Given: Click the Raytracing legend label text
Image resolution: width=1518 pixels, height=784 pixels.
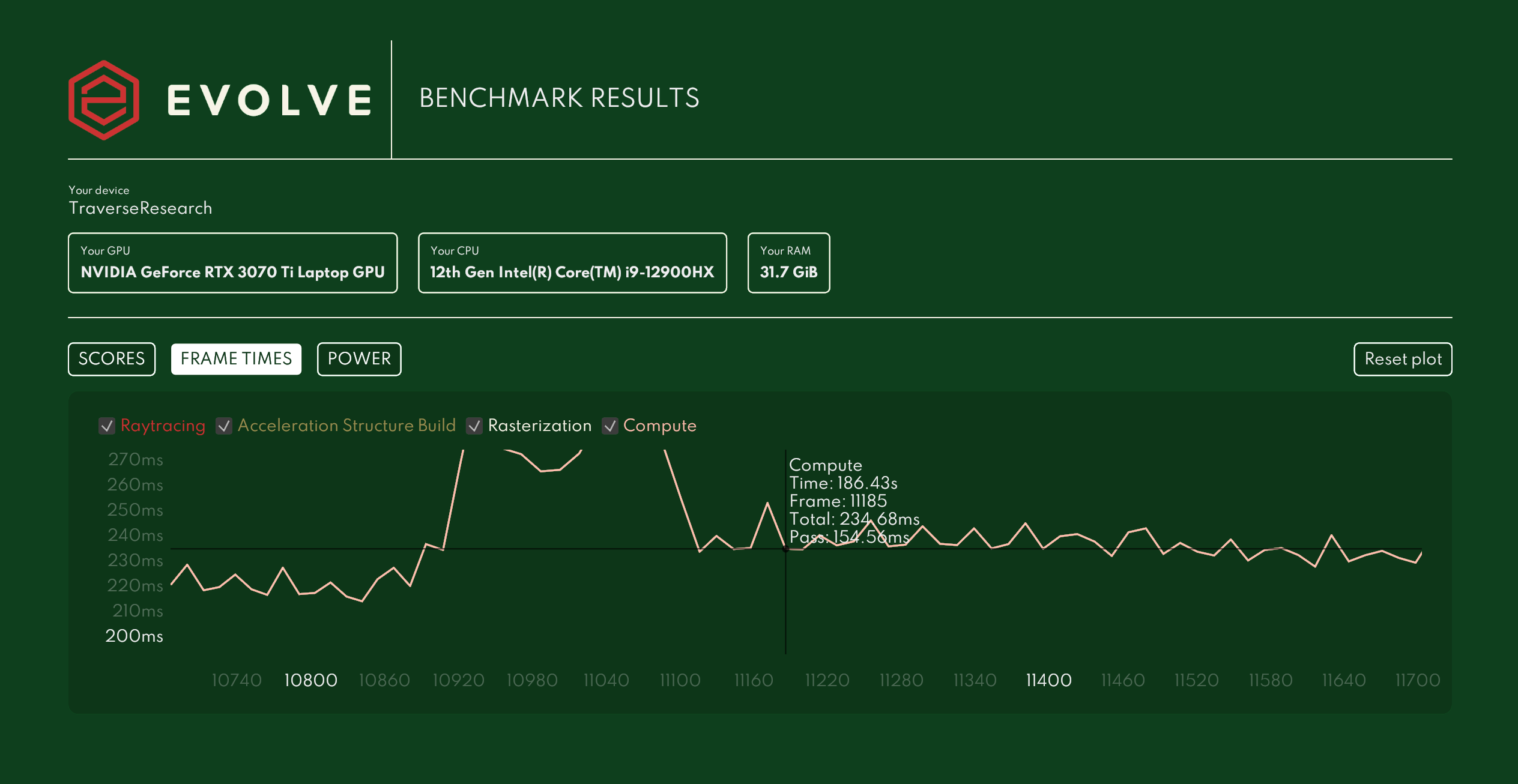Looking at the screenshot, I should click(163, 426).
